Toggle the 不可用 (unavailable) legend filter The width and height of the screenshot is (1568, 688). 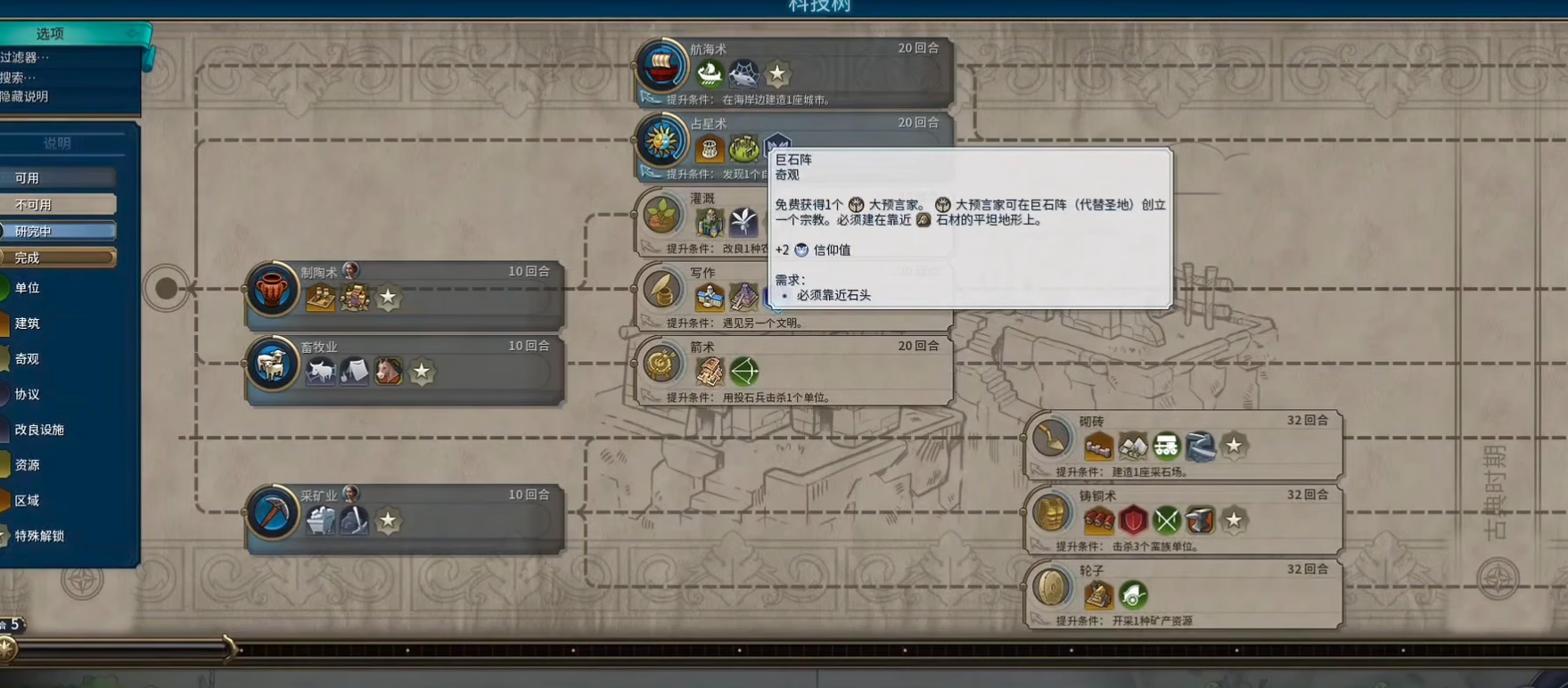(58, 205)
